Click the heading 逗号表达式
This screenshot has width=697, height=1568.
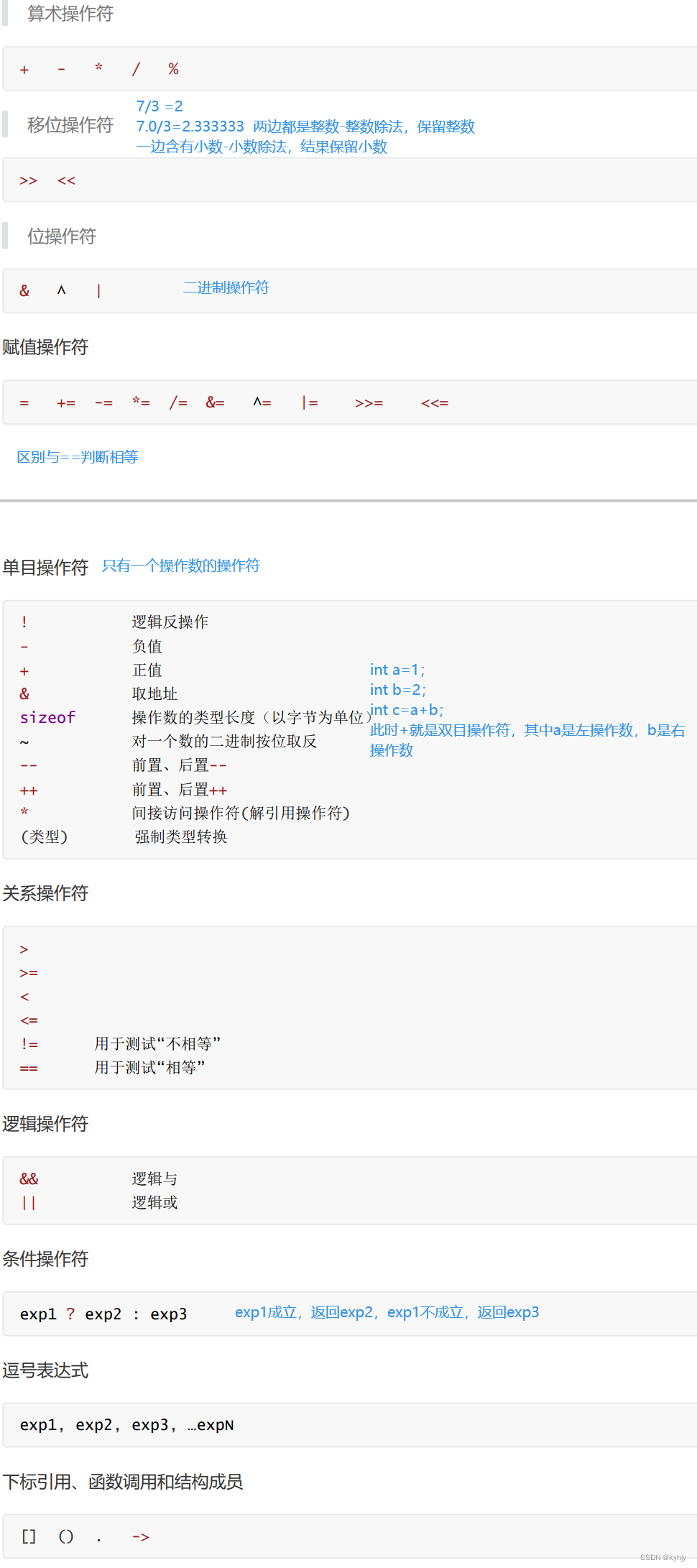(x=45, y=1370)
